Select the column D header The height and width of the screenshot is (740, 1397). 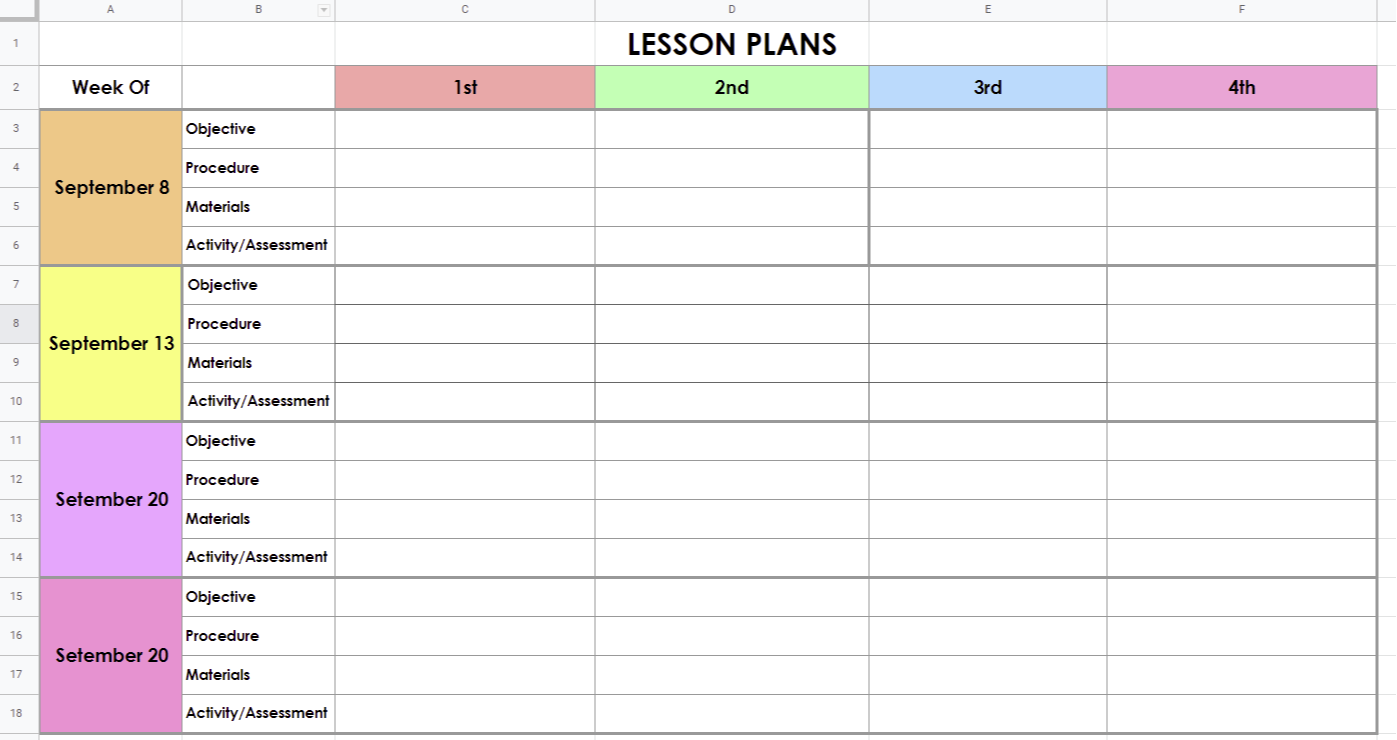pos(732,10)
